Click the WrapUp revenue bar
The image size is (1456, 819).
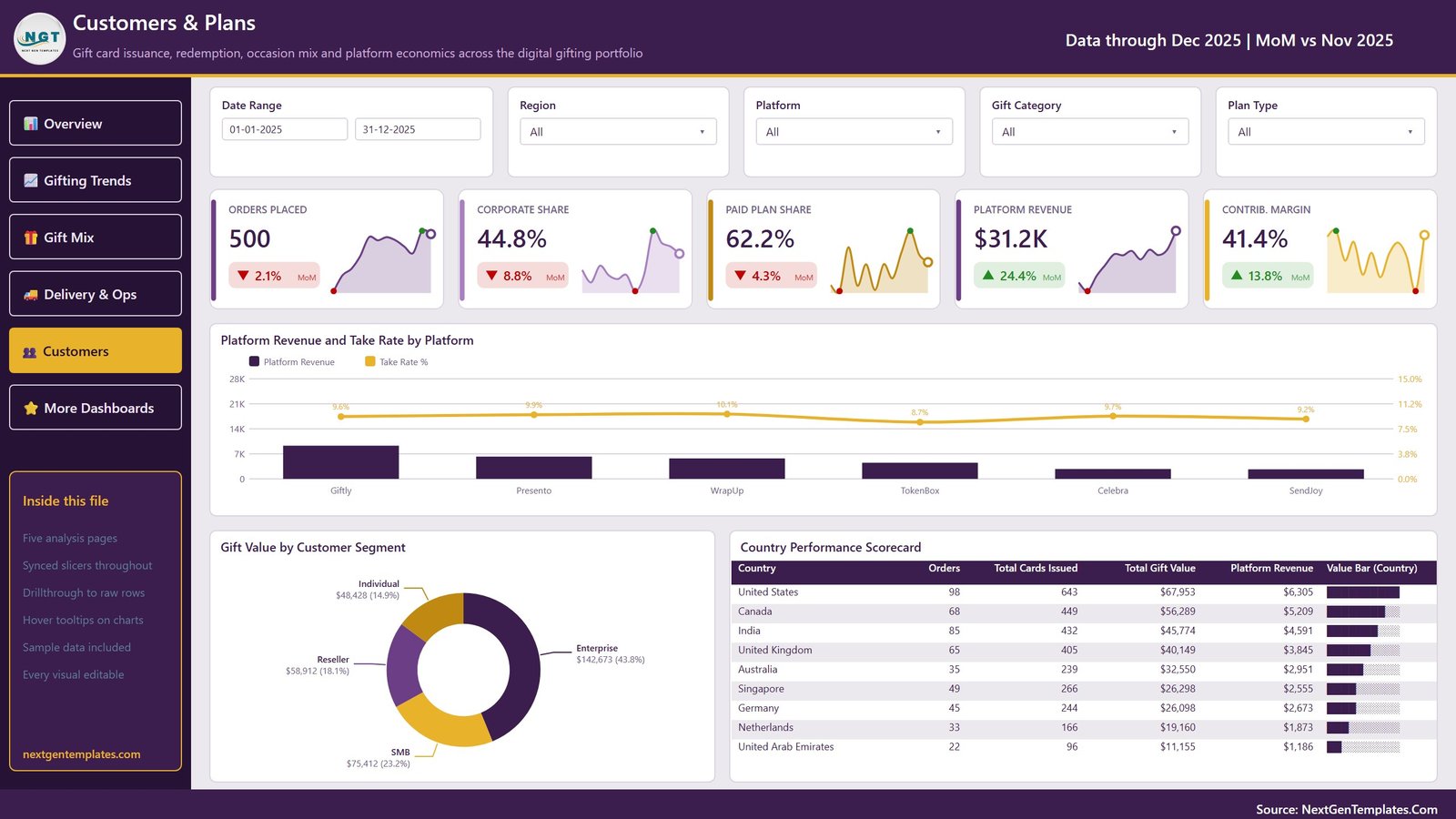click(x=726, y=469)
